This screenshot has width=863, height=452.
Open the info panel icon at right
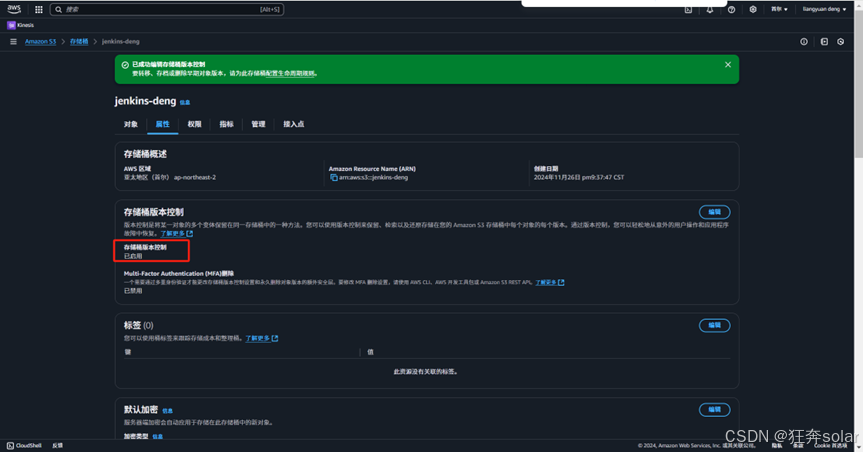click(x=804, y=42)
